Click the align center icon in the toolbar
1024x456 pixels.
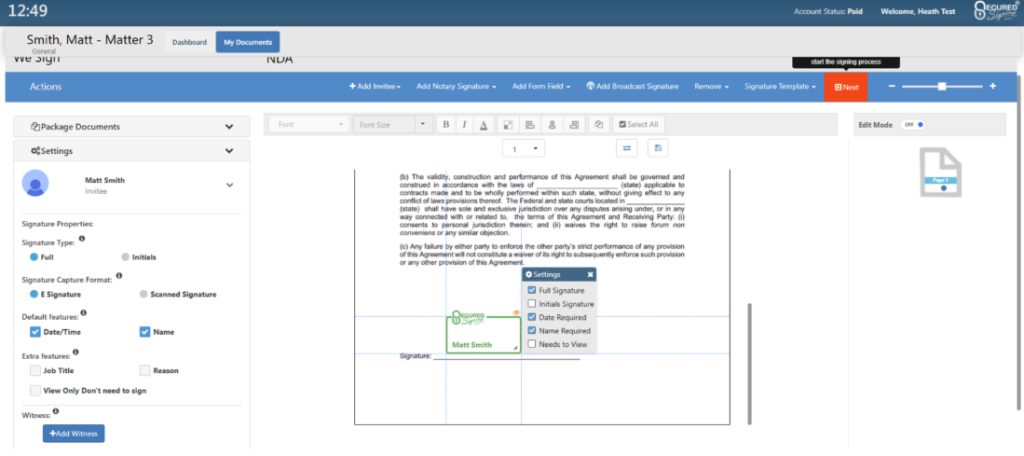(x=552, y=124)
